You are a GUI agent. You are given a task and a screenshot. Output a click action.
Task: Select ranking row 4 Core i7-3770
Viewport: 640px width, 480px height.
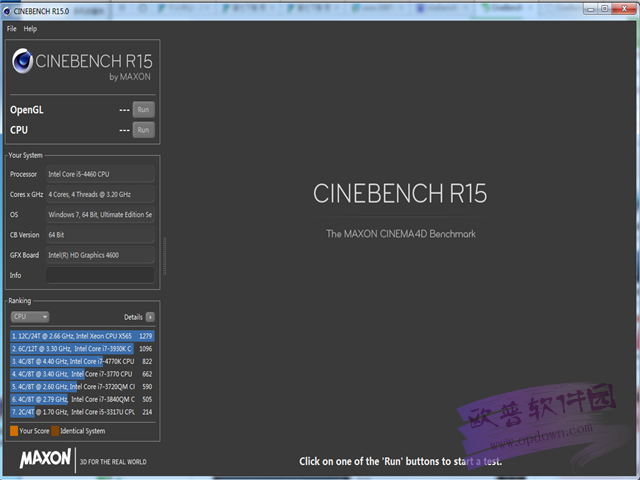pyautogui.click(x=82, y=374)
